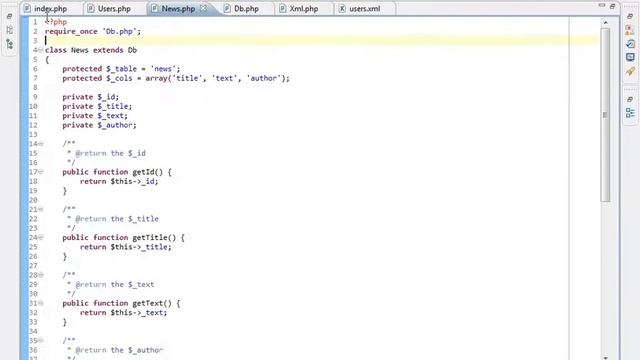
Task: Switch to the Db.php tab
Action: [x=246, y=9]
